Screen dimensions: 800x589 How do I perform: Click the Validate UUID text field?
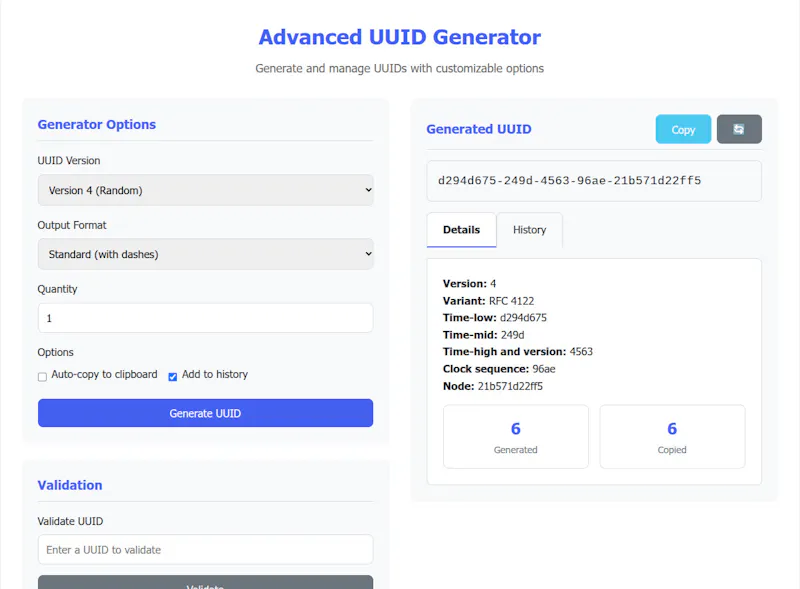click(x=206, y=550)
